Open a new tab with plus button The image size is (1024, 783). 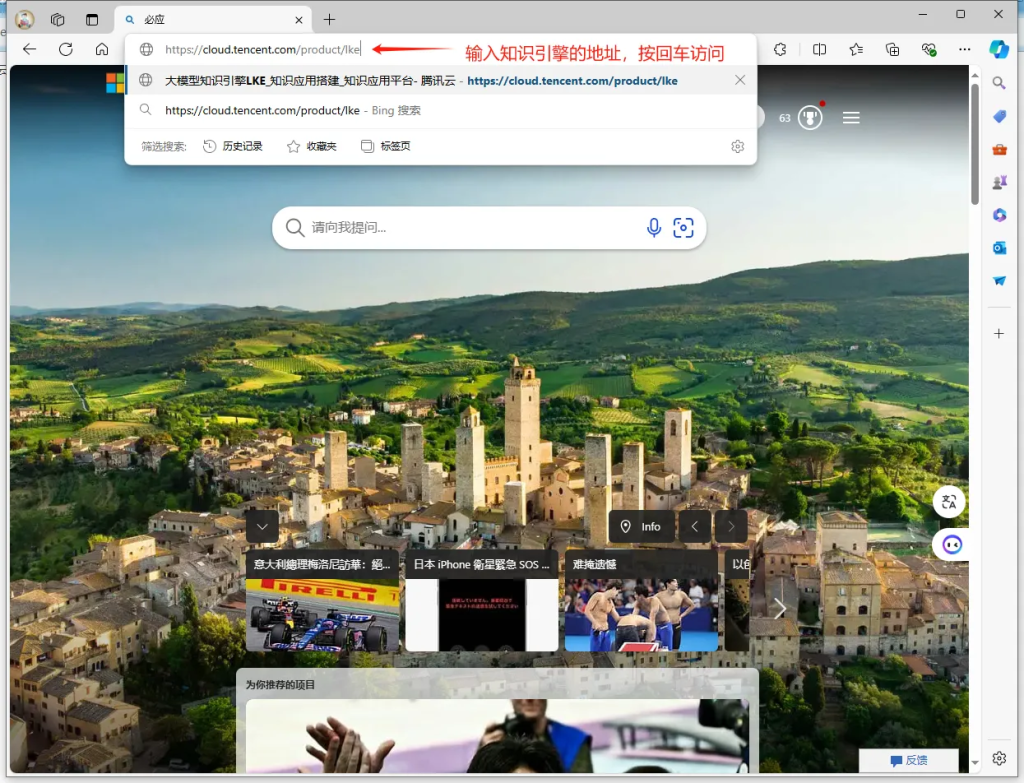click(329, 19)
